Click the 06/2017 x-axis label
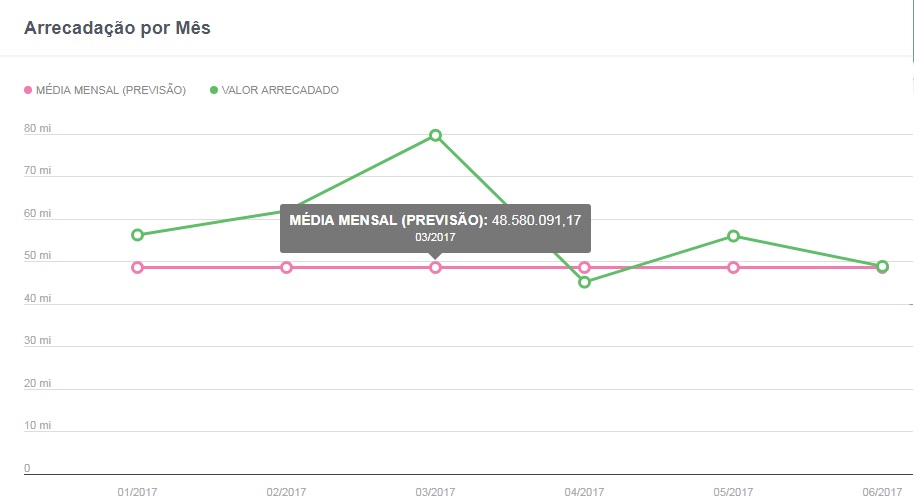 881,492
